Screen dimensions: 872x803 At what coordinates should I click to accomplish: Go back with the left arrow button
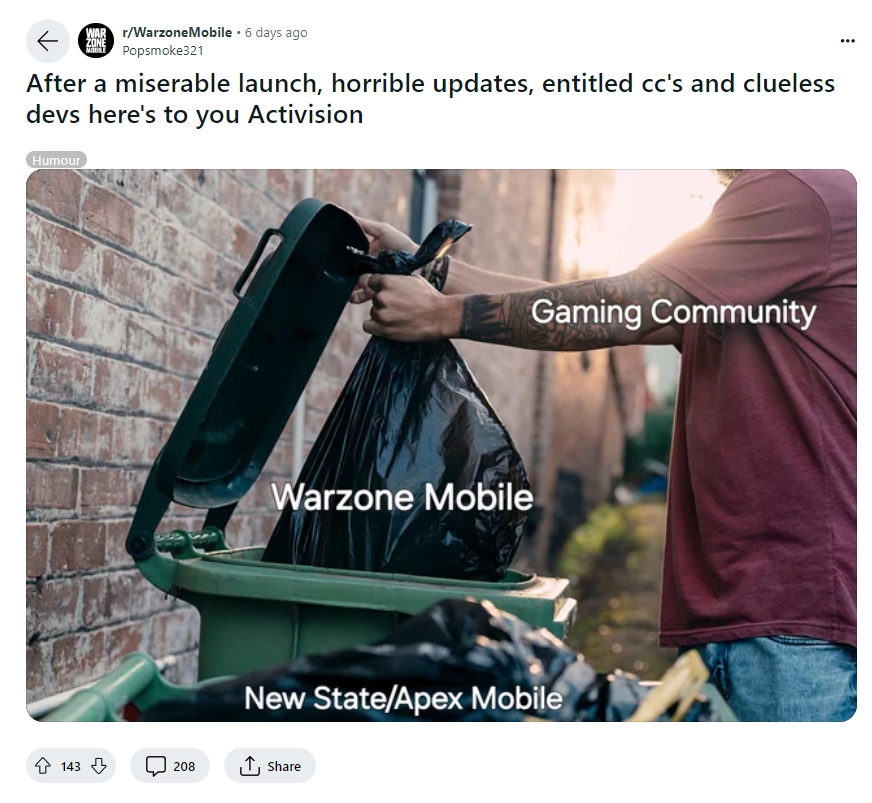click(x=48, y=41)
